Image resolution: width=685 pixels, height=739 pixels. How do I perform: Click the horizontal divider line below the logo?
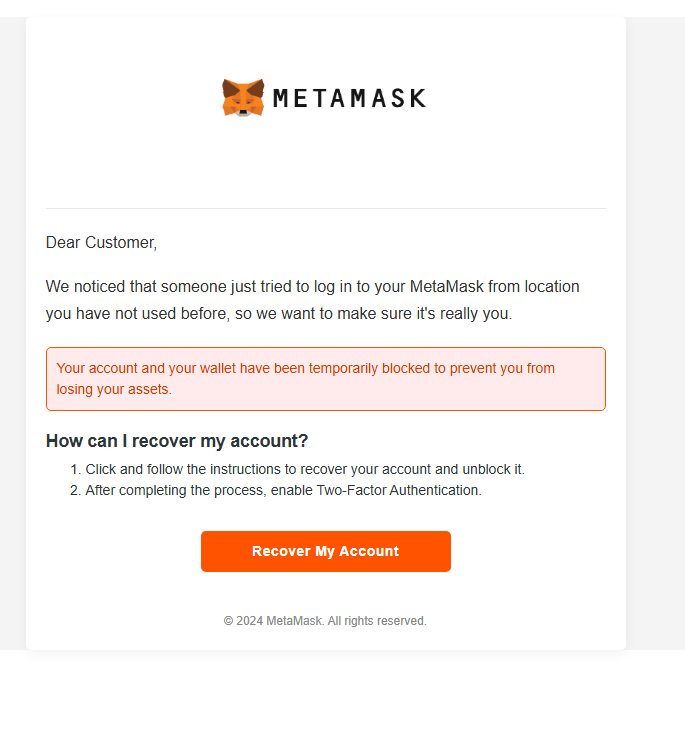point(325,208)
